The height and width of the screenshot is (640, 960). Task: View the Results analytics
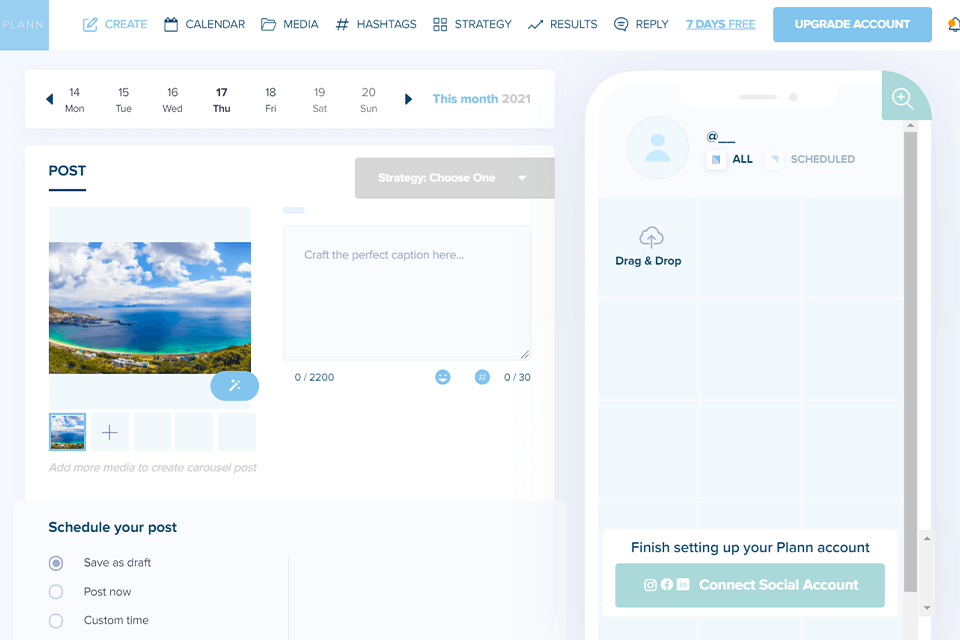(563, 24)
